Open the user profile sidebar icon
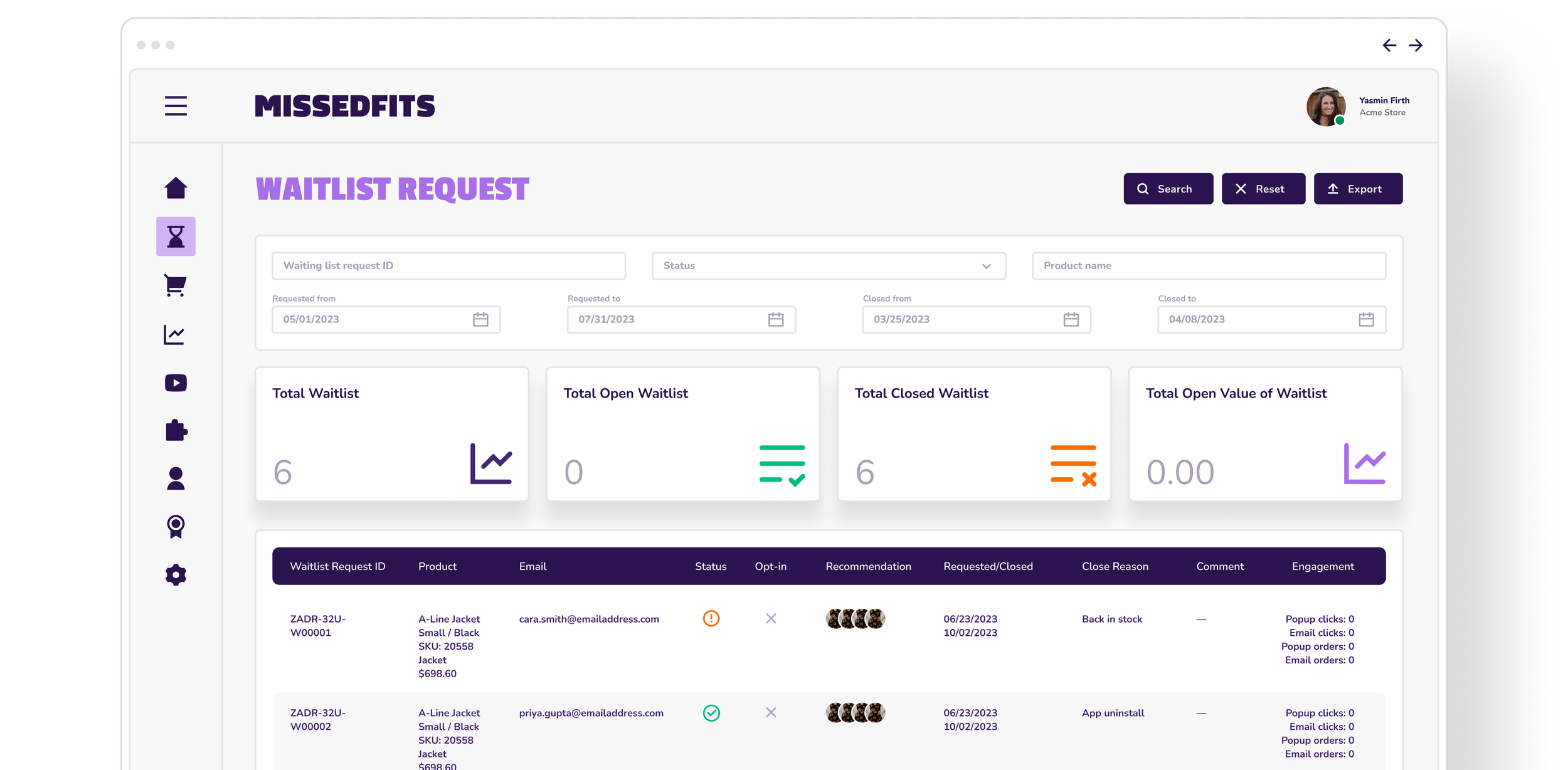 (x=176, y=478)
